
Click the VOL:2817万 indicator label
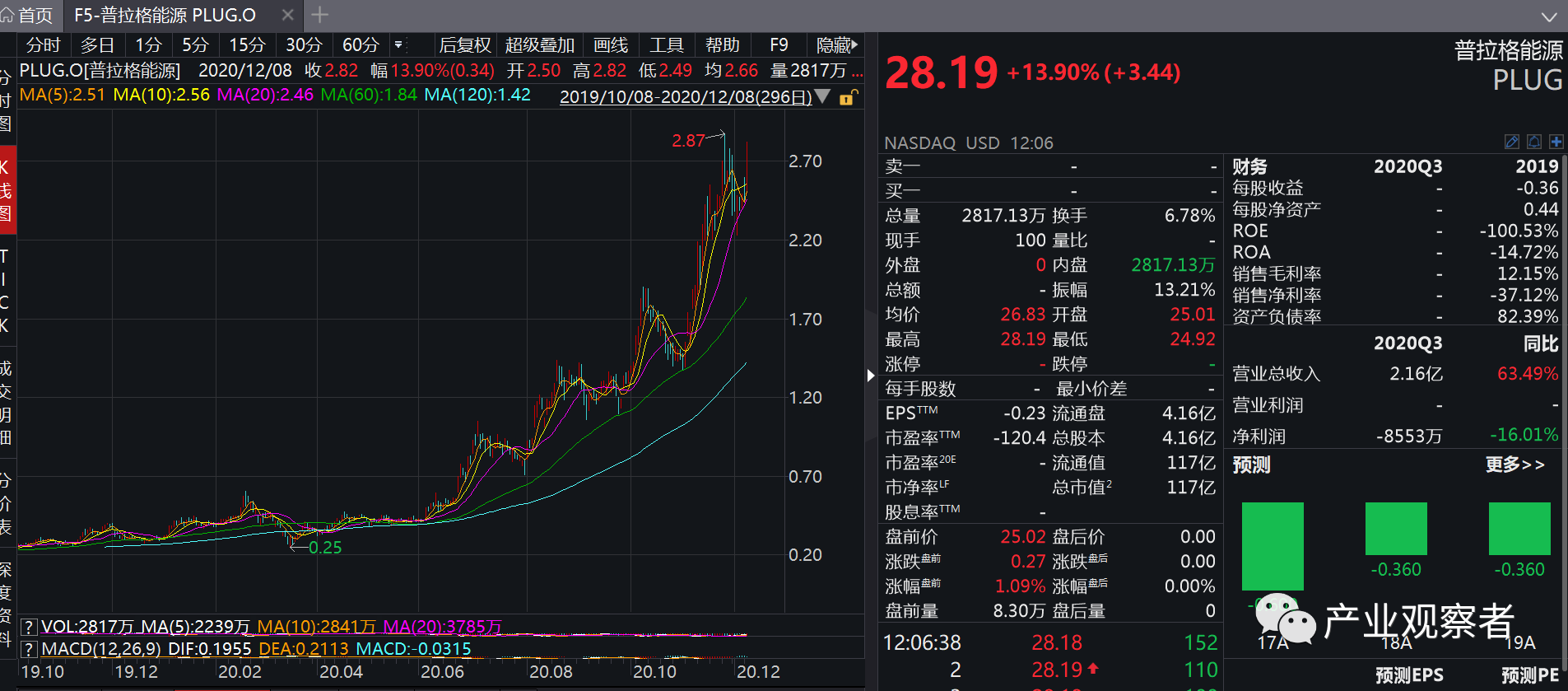(87, 628)
